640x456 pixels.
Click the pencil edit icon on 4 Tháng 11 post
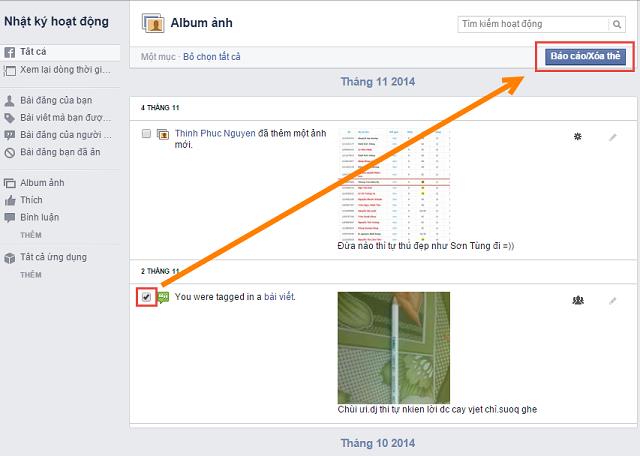[613, 138]
